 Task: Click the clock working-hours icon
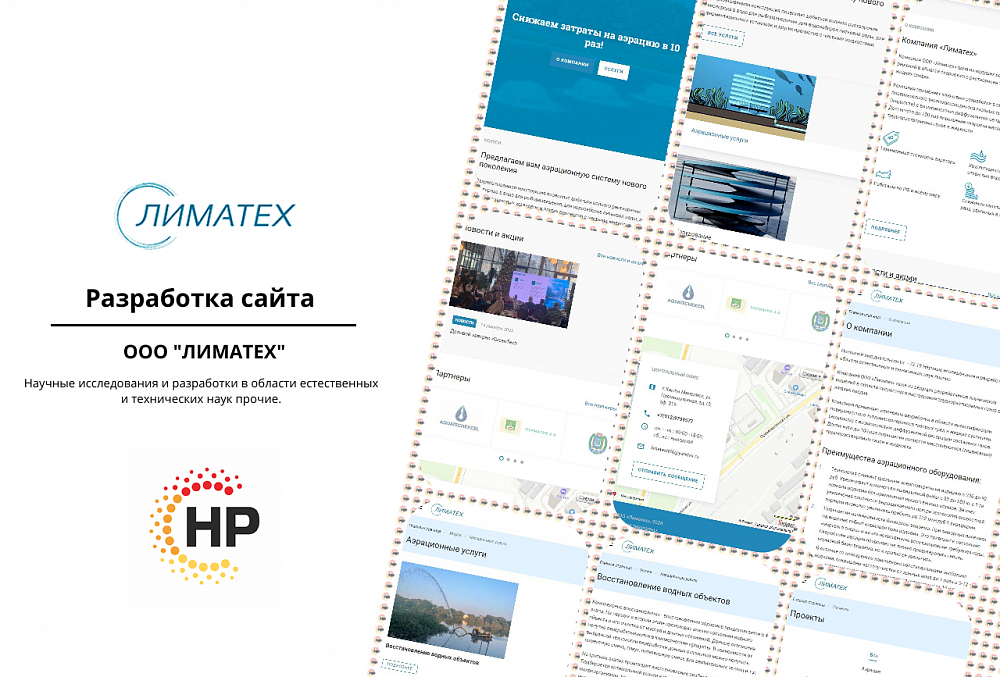click(643, 426)
